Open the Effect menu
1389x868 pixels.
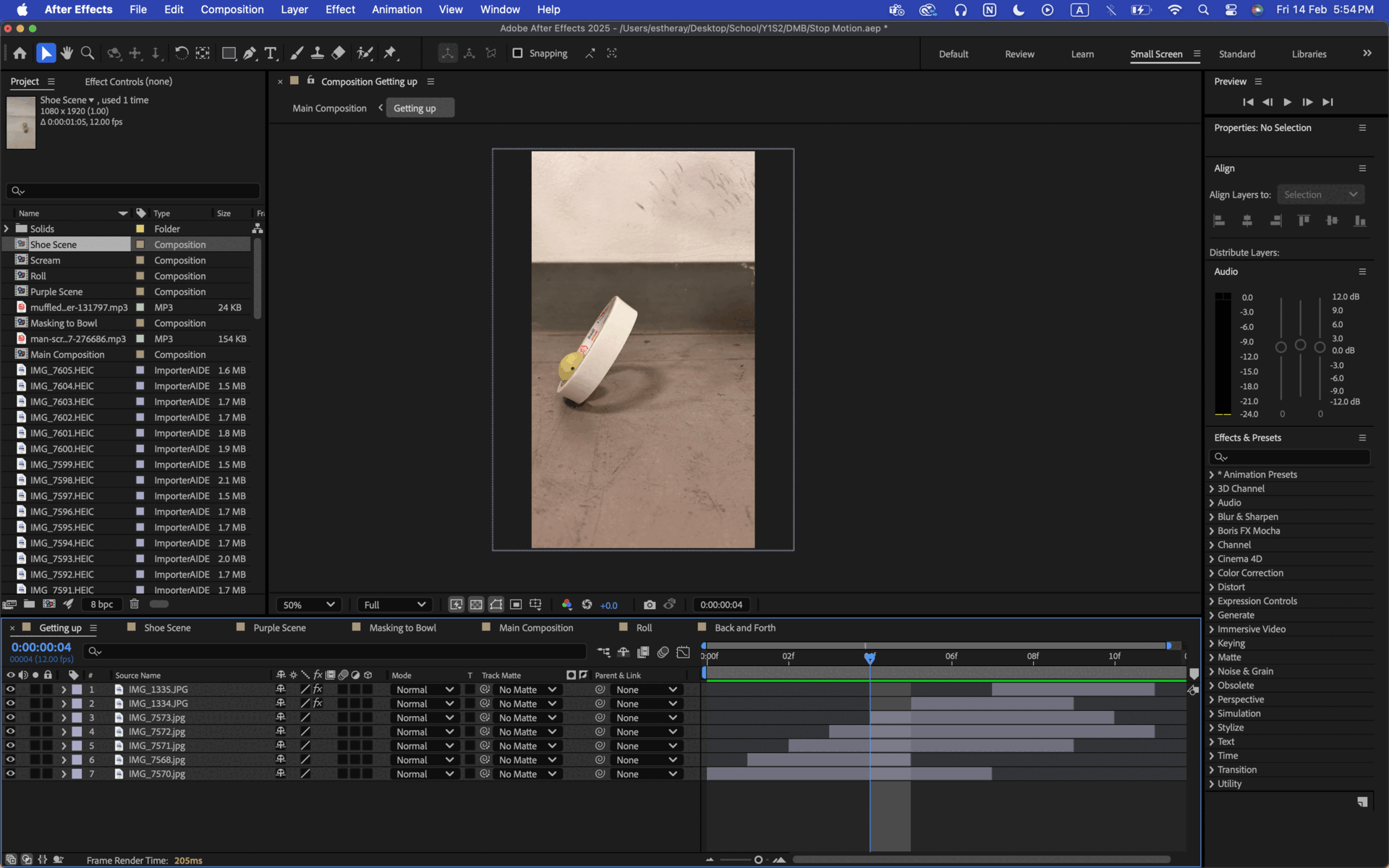[x=340, y=9]
